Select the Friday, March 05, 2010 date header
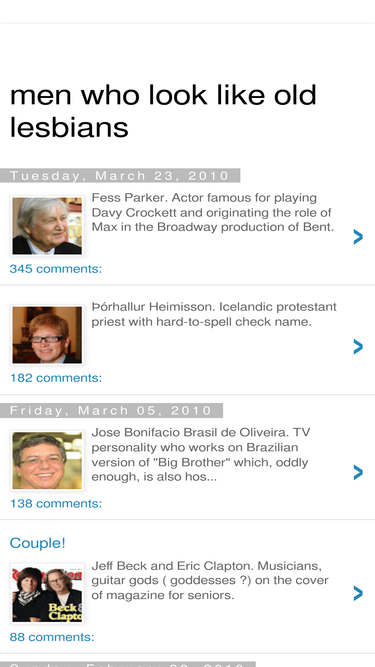 tap(111, 410)
